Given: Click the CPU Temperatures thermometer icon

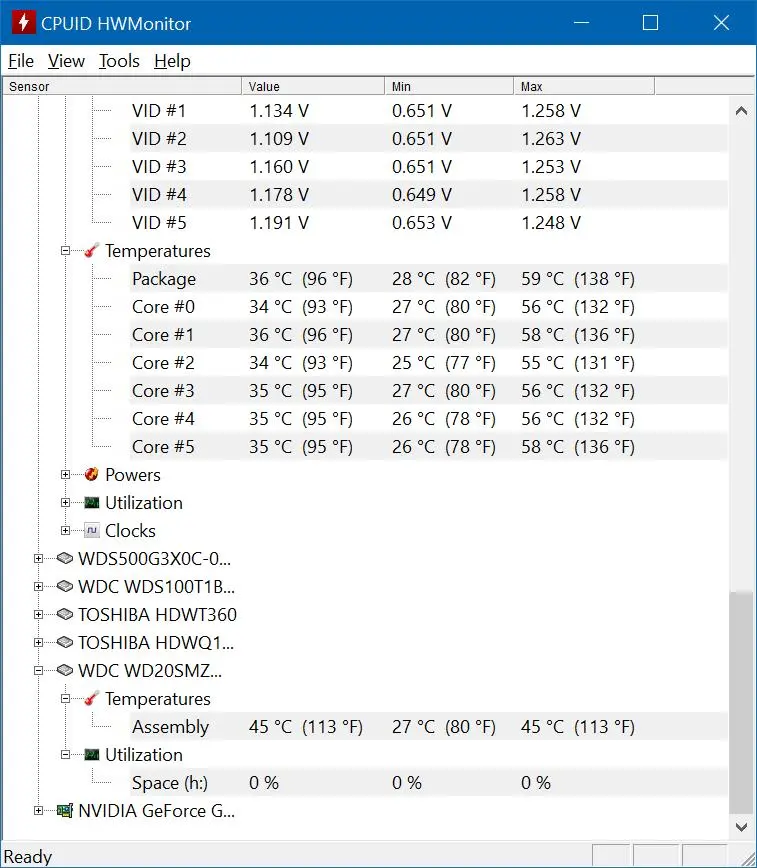Looking at the screenshot, I should point(91,251).
